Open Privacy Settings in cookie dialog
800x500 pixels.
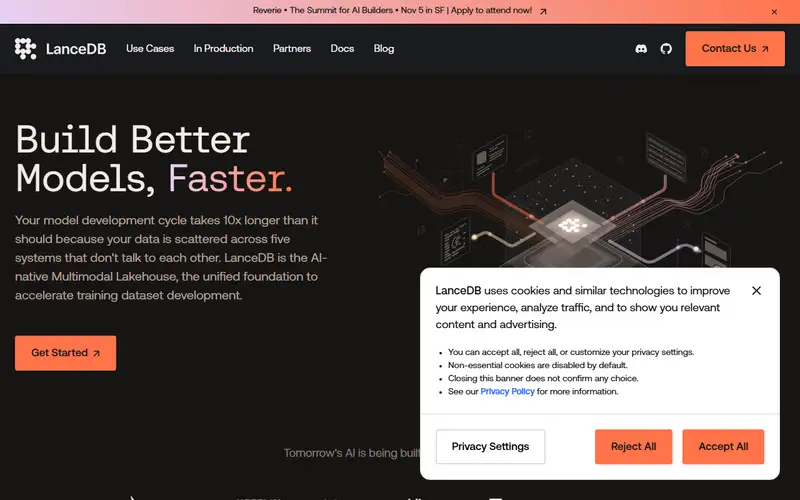[490, 446]
